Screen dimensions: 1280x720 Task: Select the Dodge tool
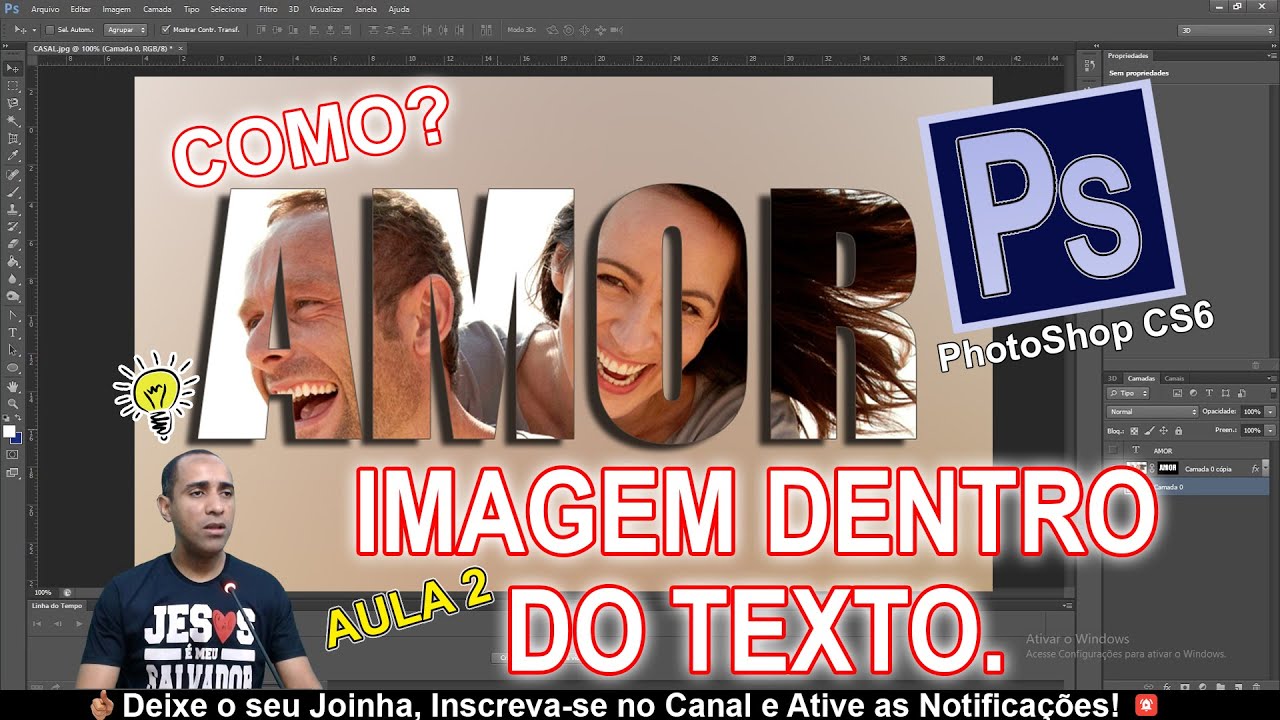coord(13,296)
